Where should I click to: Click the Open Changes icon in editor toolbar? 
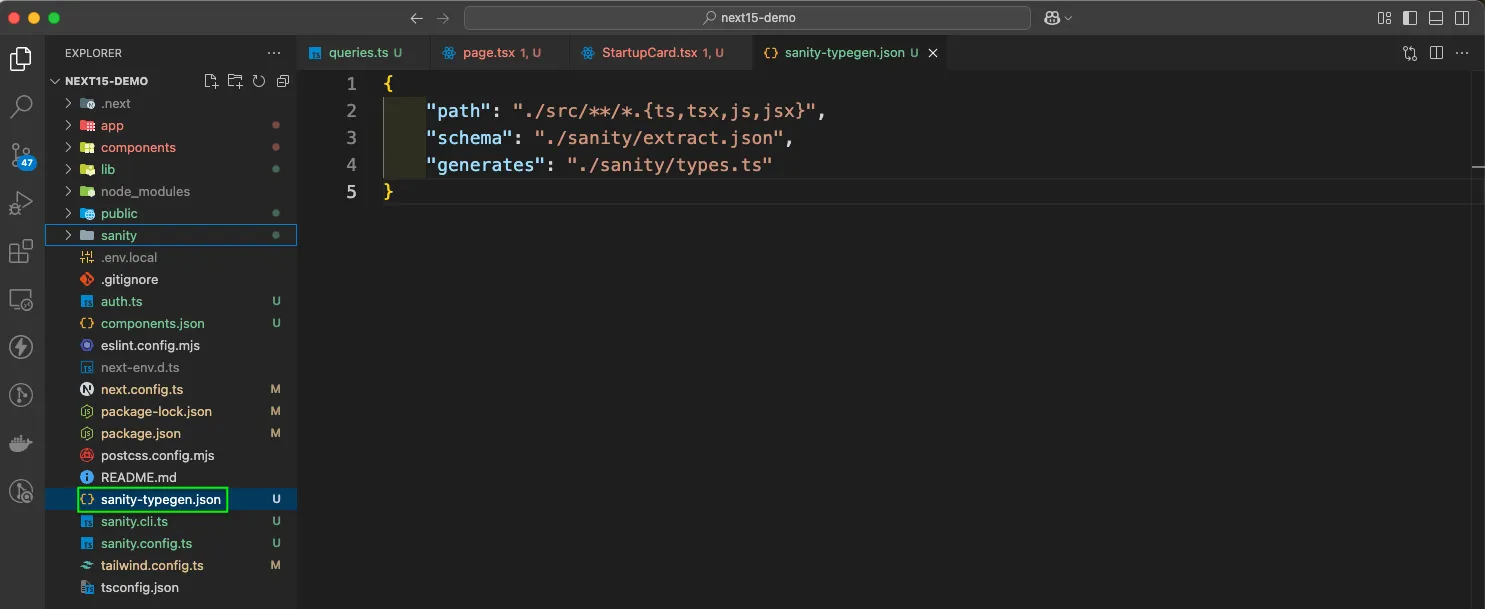coord(1410,53)
